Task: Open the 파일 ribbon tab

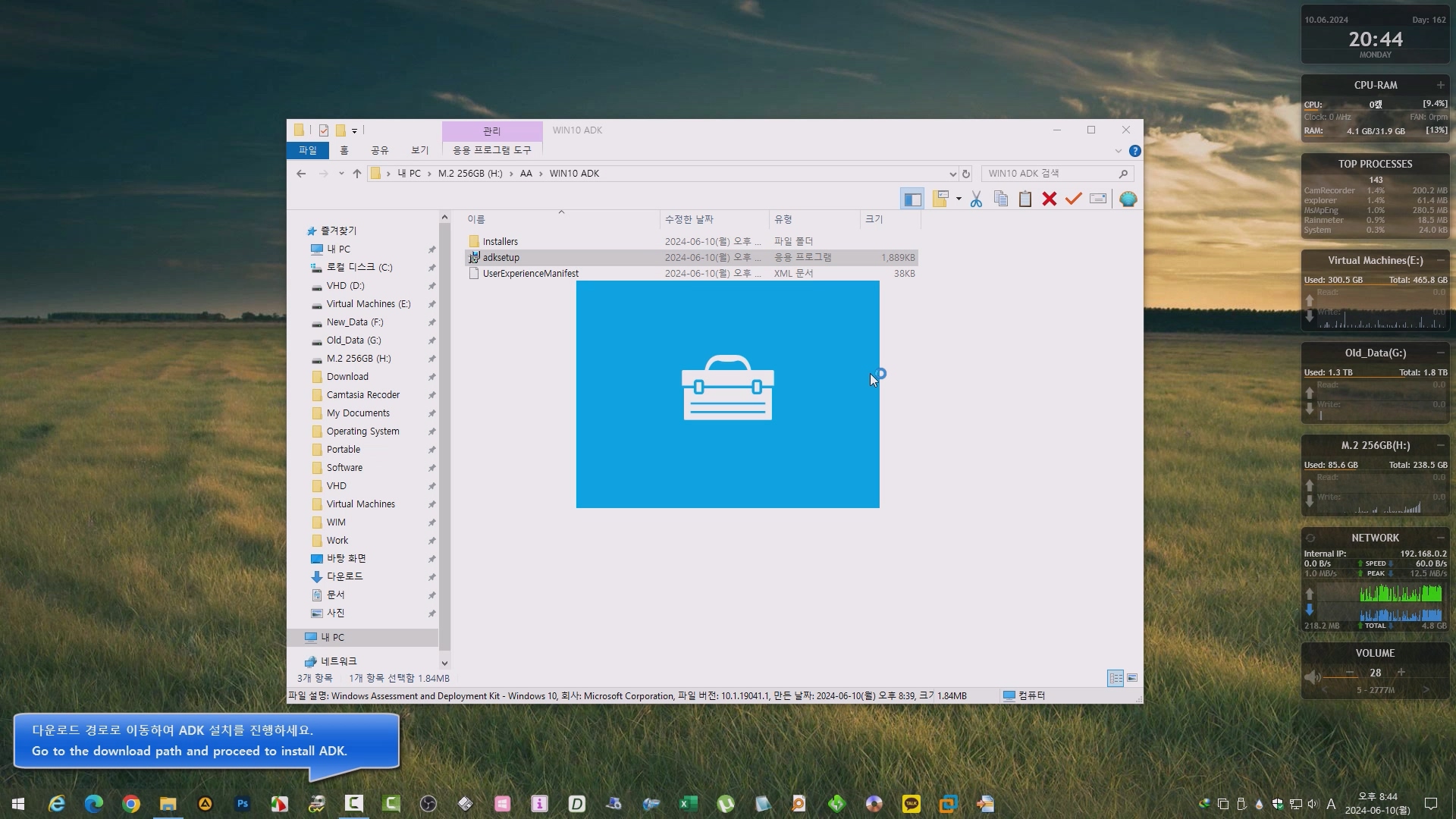Action: pos(308,150)
